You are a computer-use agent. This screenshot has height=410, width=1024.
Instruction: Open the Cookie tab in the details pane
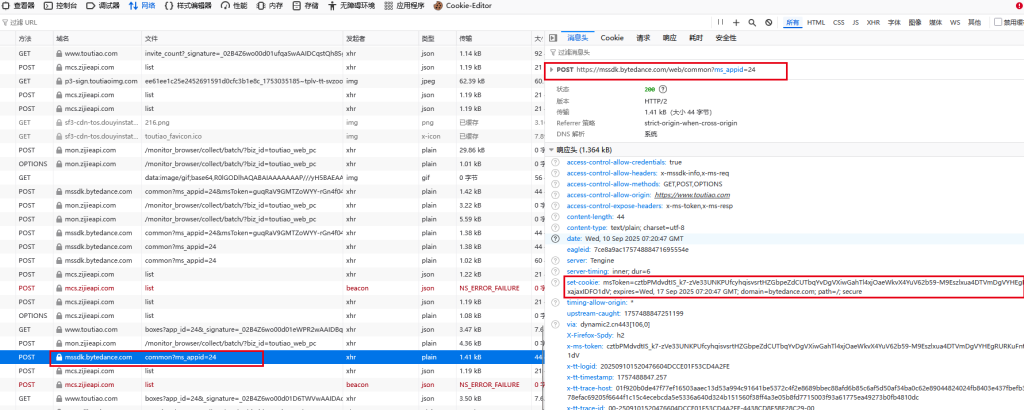pos(612,37)
